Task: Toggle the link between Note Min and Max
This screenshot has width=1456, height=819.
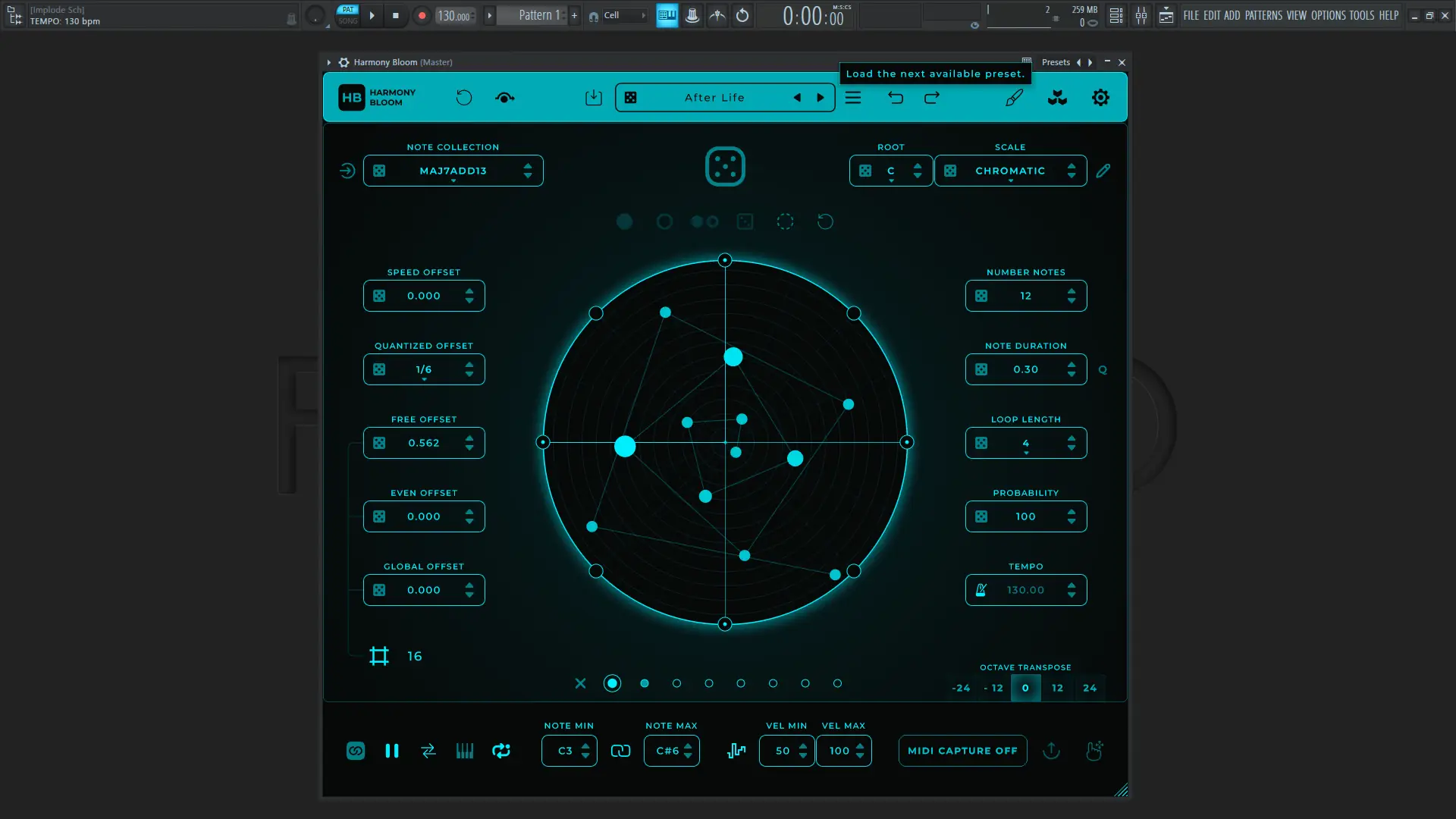Action: (620, 751)
